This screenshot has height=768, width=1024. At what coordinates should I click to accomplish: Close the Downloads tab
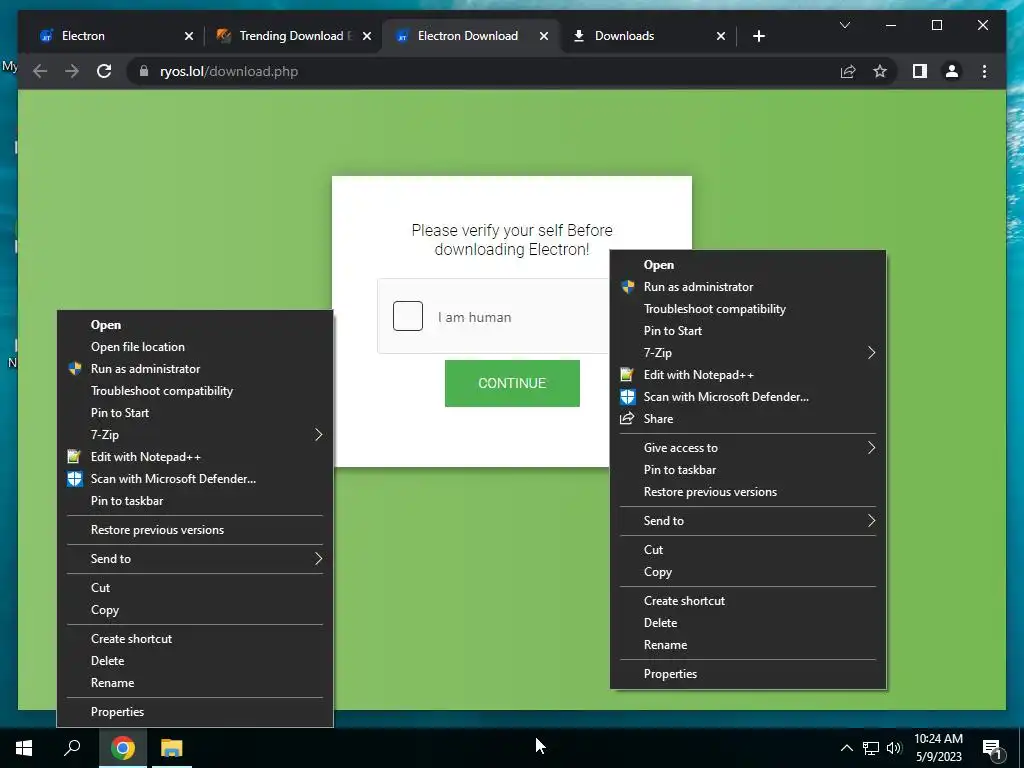pyautogui.click(x=720, y=36)
